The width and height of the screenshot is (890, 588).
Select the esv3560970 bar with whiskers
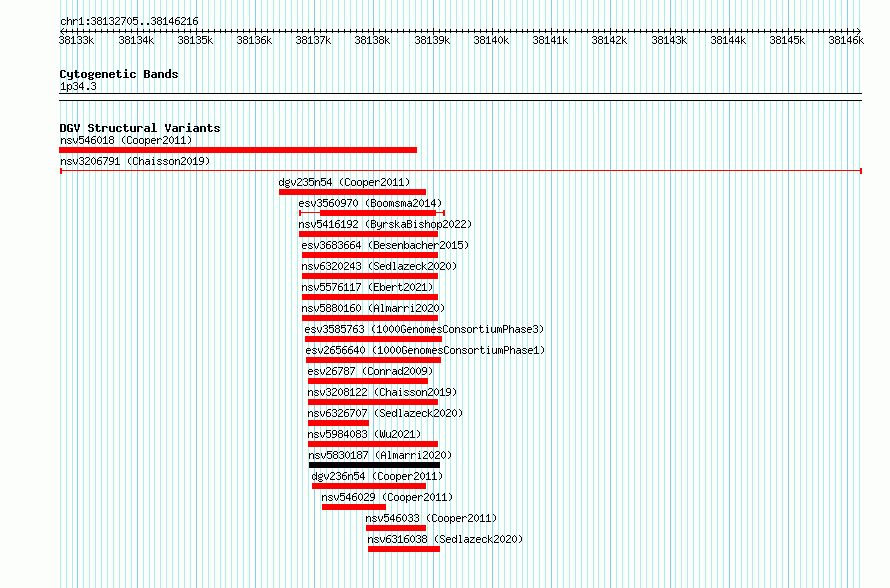(372, 213)
